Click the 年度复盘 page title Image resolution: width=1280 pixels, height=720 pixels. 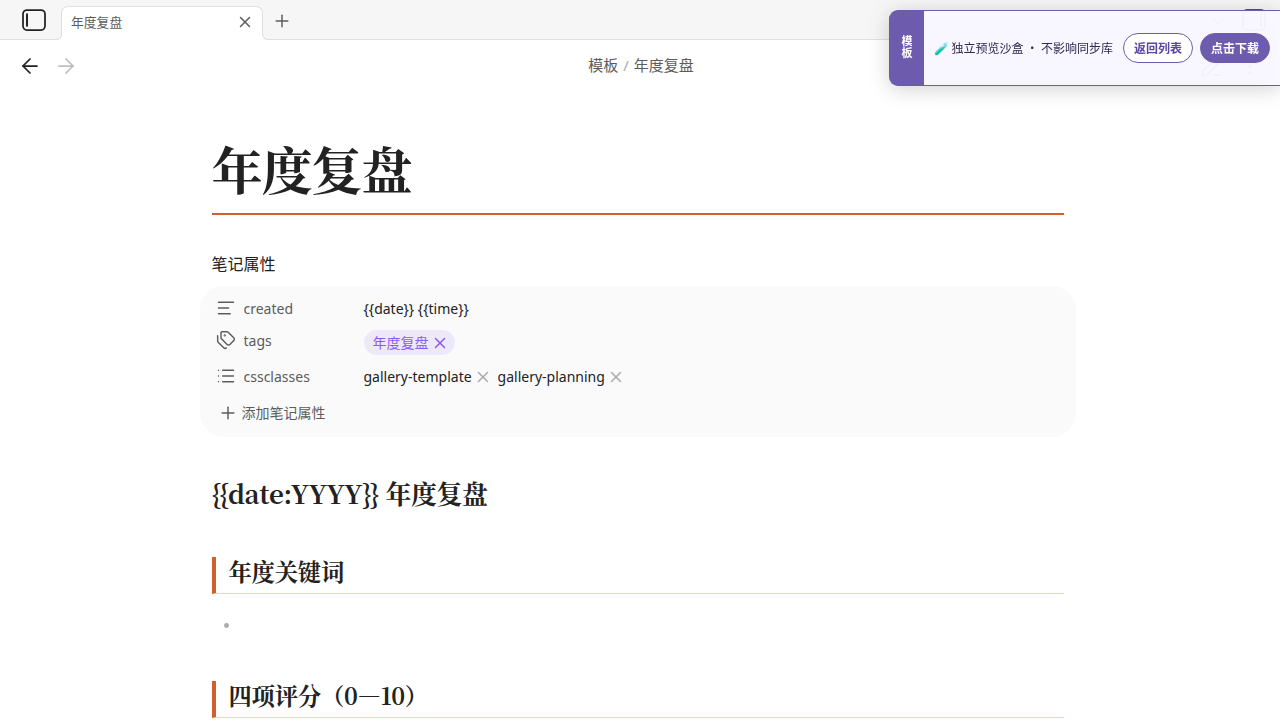pyautogui.click(x=312, y=171)
